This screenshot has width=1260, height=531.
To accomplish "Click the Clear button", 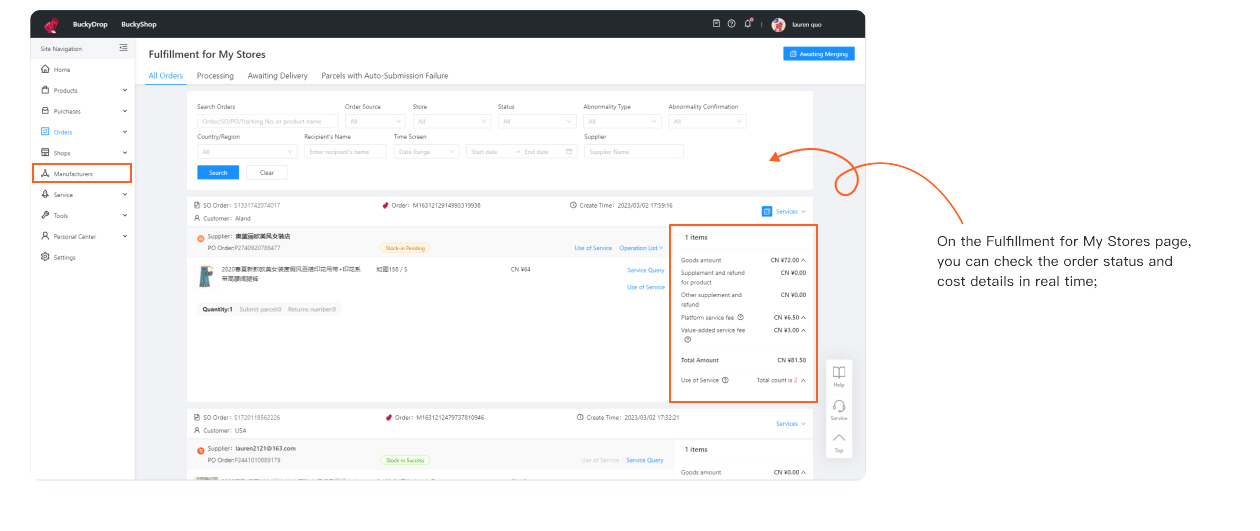I will [x=267, y=172].
